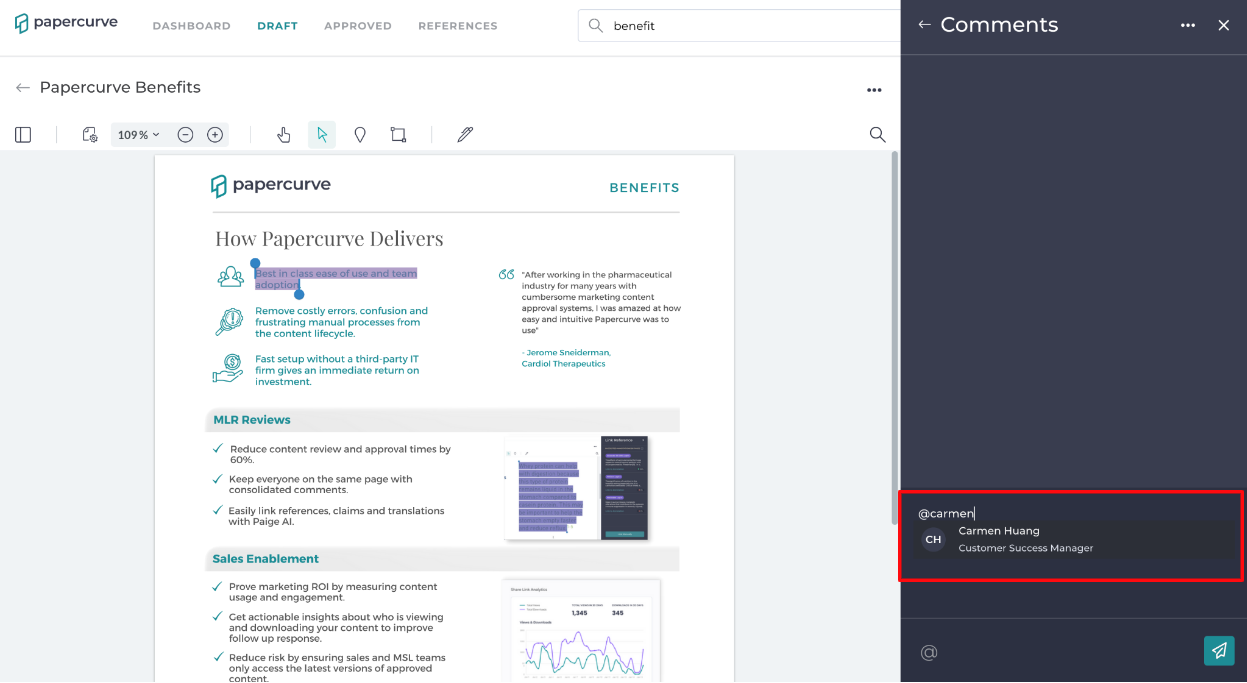Open the 109% zoom dropdown
The height and width of the screenshot is (683, 1247).
click(139, 135)
